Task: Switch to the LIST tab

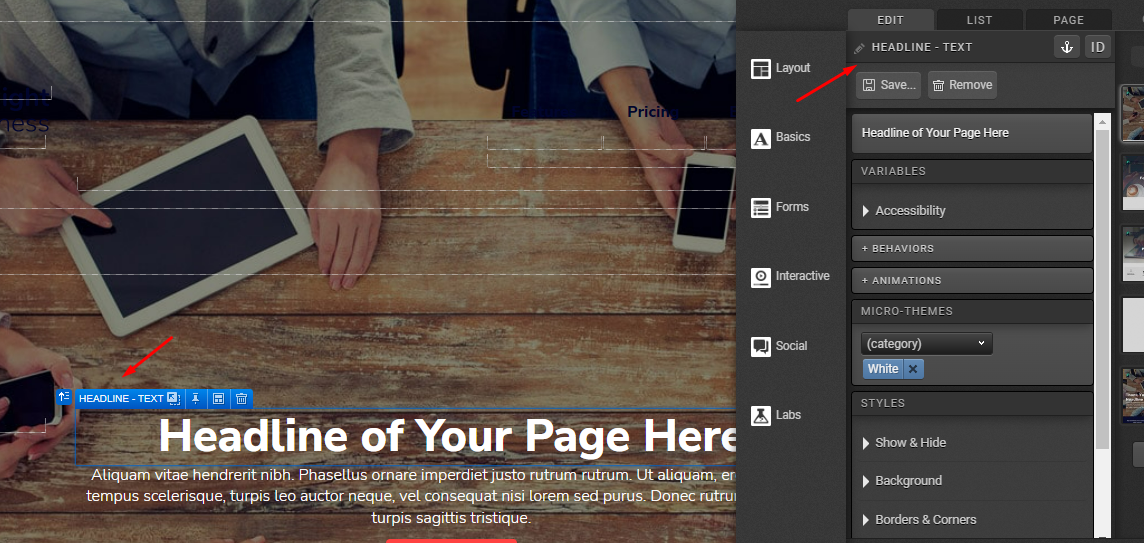Action: [x=979, y=20]
